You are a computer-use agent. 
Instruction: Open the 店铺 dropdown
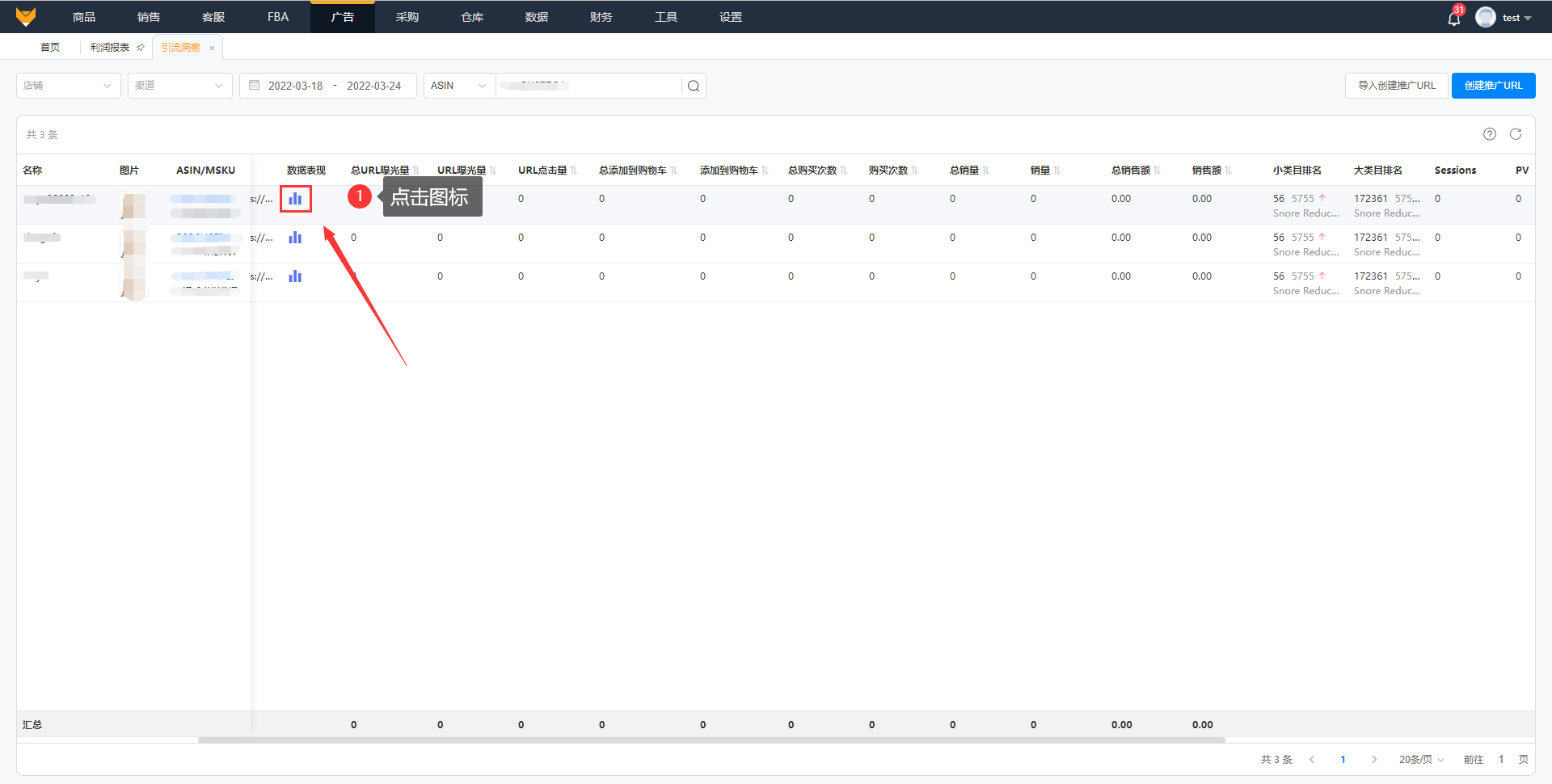[x=69, y=86]
